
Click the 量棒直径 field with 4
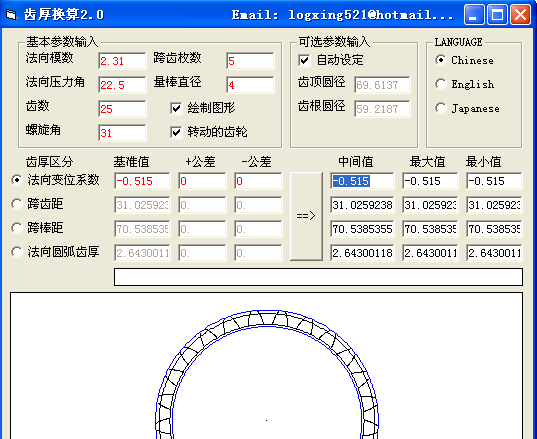[x=250, y=85]
